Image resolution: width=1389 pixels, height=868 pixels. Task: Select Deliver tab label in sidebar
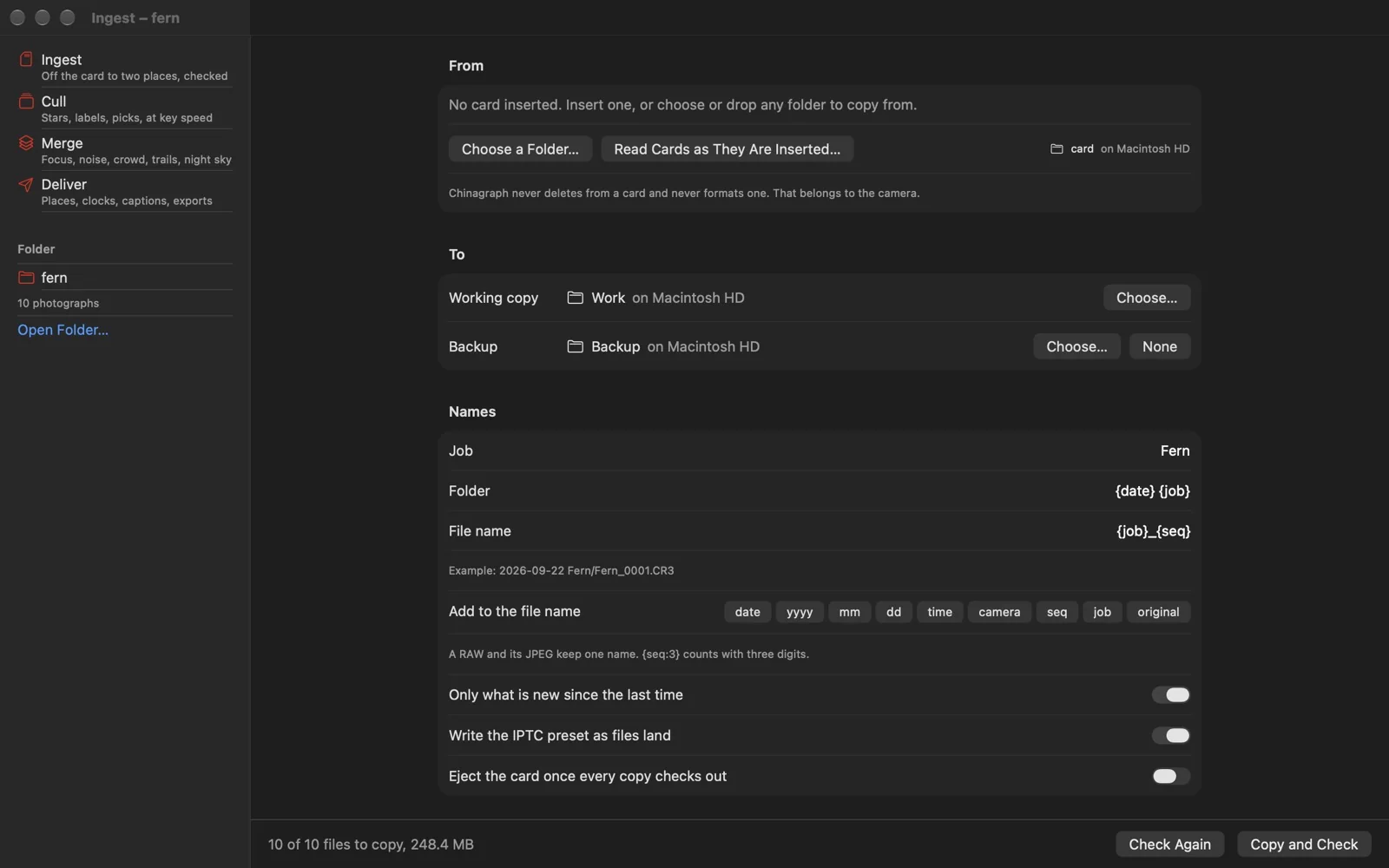[64, 184]
